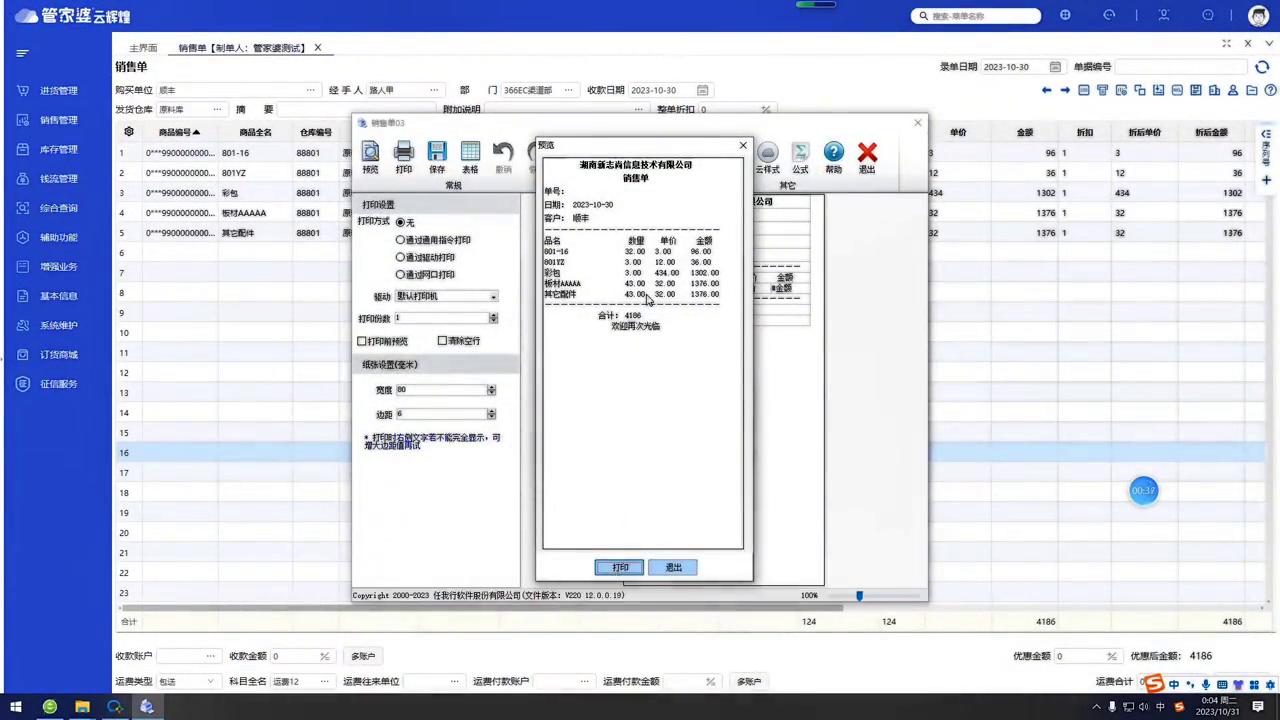Tick the 清除空行 checkbox
The image size is (1280, 720).
(x=442, y=341)
